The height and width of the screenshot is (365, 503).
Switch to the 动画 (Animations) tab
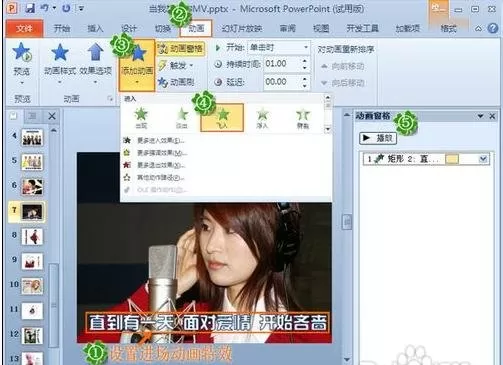196,28
